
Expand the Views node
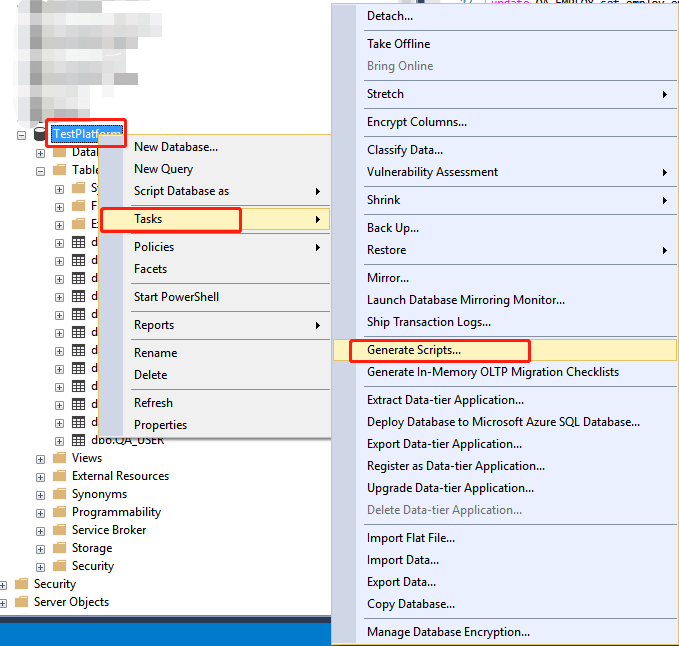coord(40,459)
